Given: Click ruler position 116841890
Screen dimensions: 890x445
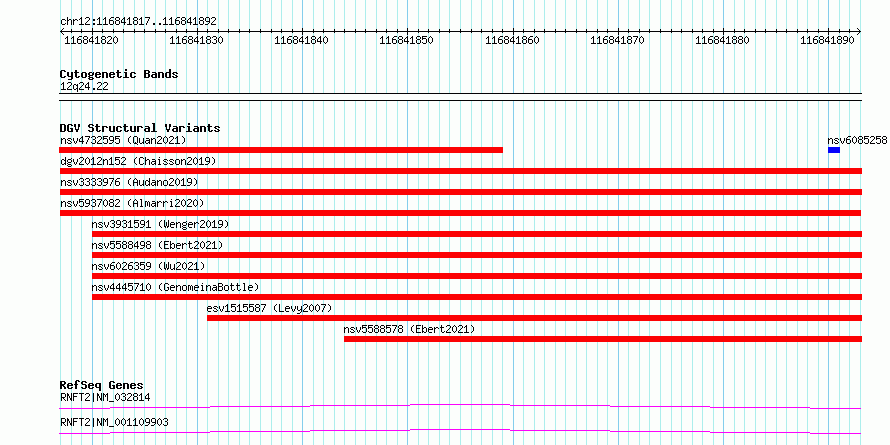Looking at the screenshot, I should 828,40.
